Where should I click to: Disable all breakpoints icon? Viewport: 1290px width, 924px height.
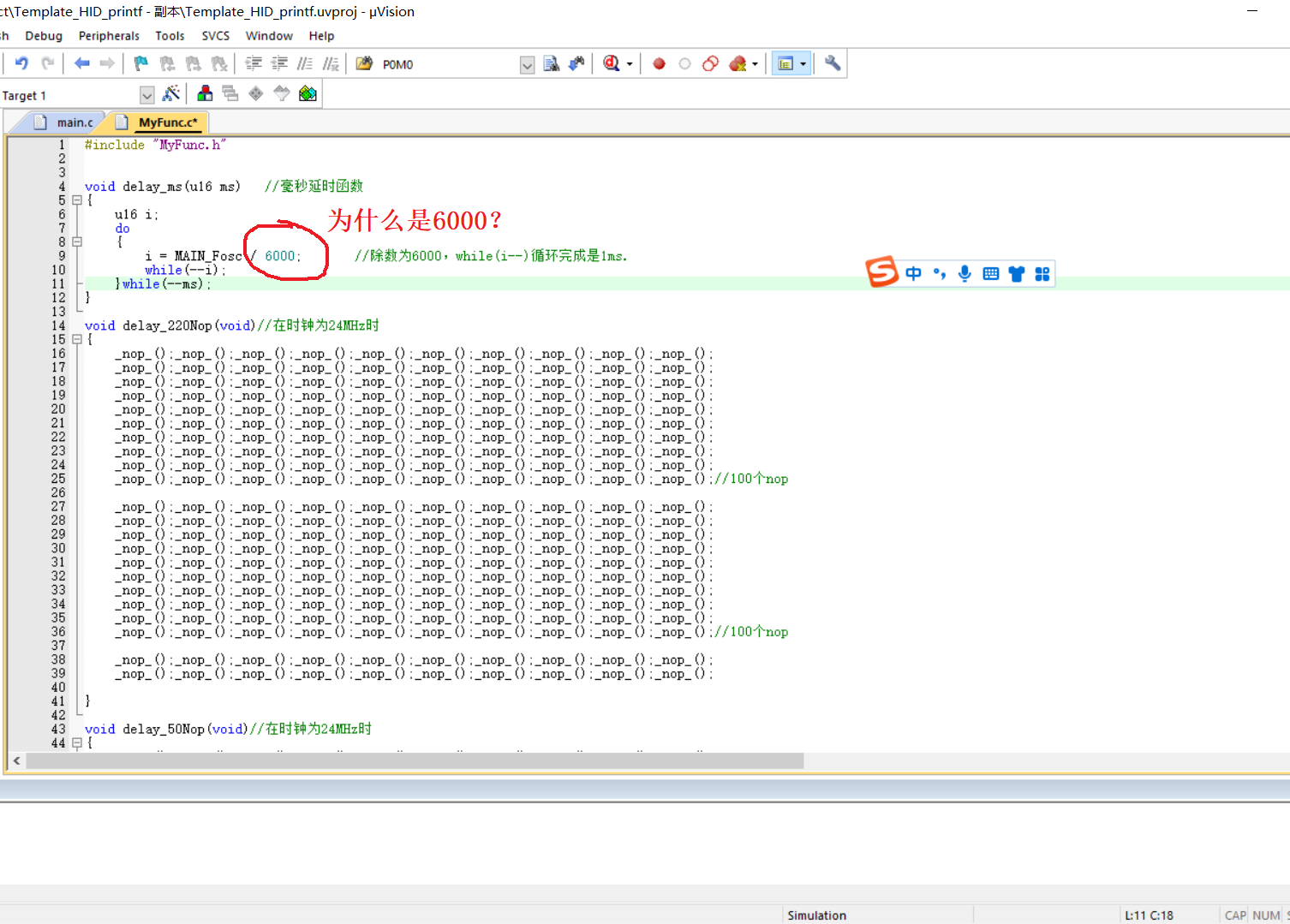[x=710, y=63]
